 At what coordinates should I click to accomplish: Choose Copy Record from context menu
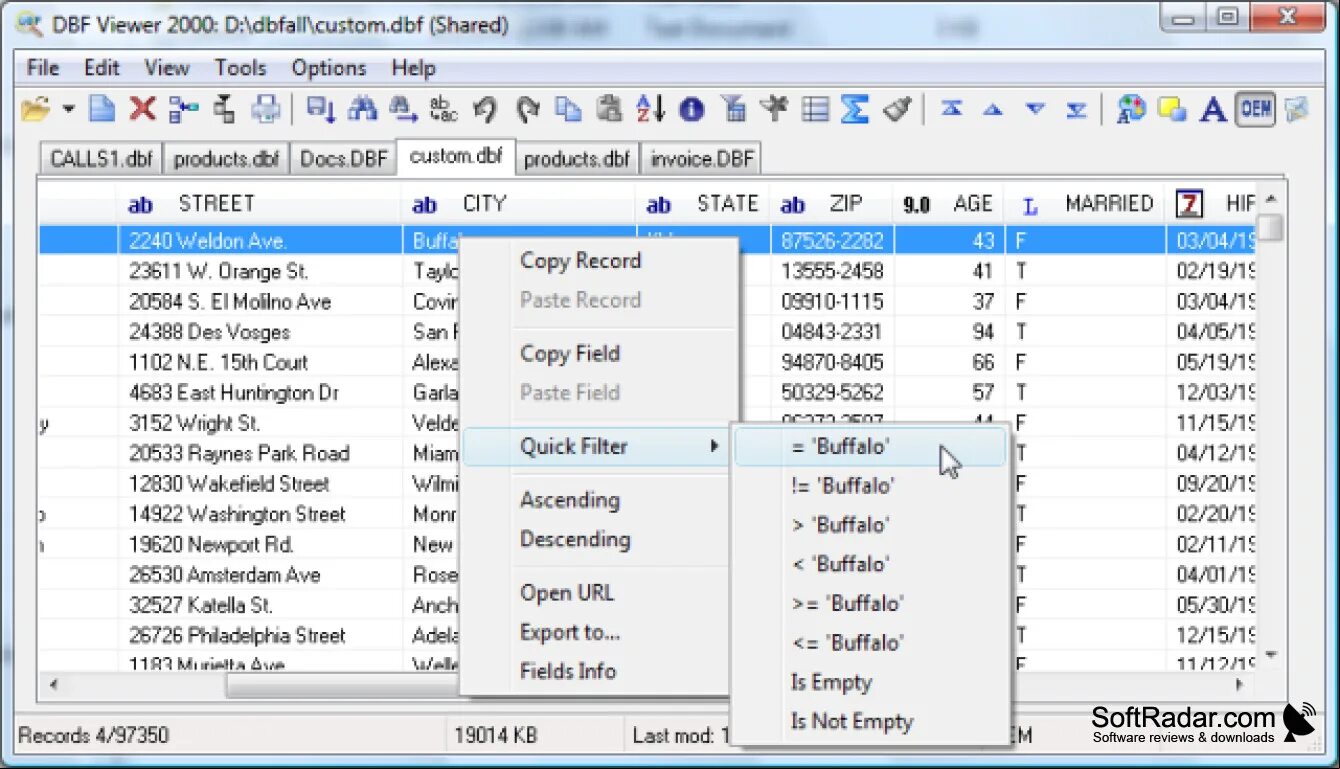tap(580, 261)
